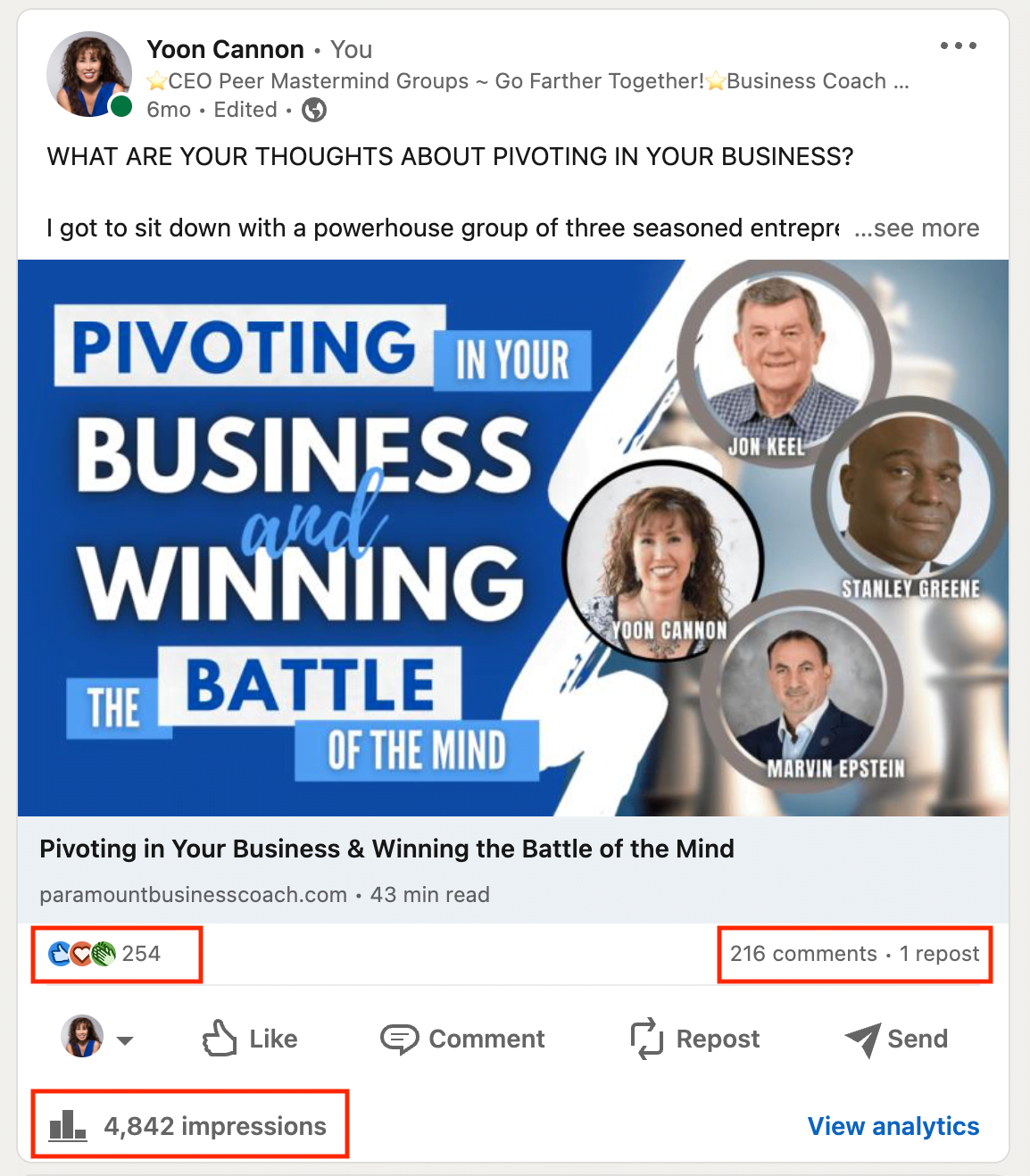Click the article title below the image
Viewport: 1030px width, 1176px height.
(x=386, y=849)
